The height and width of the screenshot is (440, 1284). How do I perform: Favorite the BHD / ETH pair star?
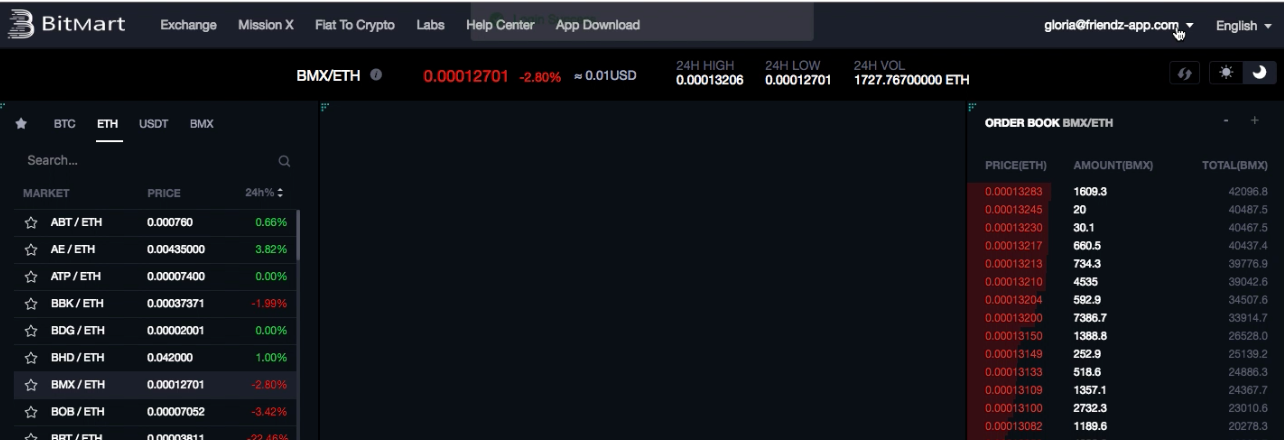30,357
